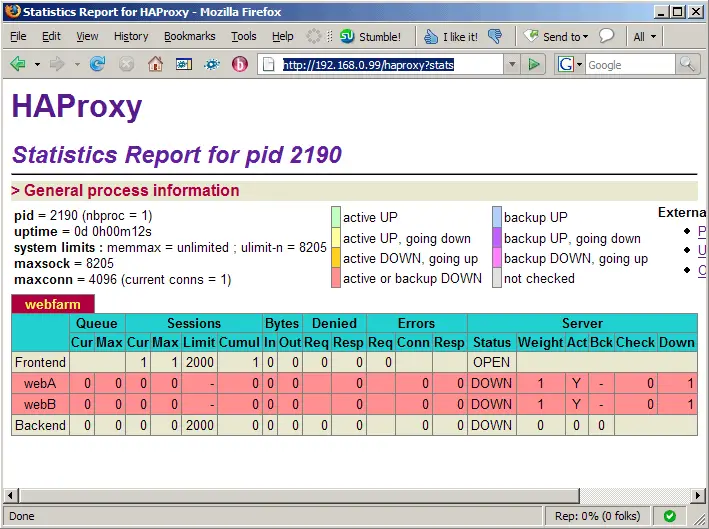
Task: Click the Rep: 0% (0 folks) status
Action: point(597,516)
